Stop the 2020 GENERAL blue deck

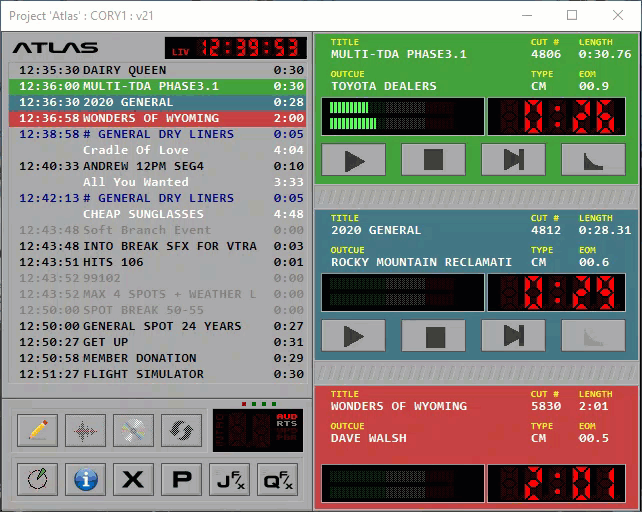[434, 336]
